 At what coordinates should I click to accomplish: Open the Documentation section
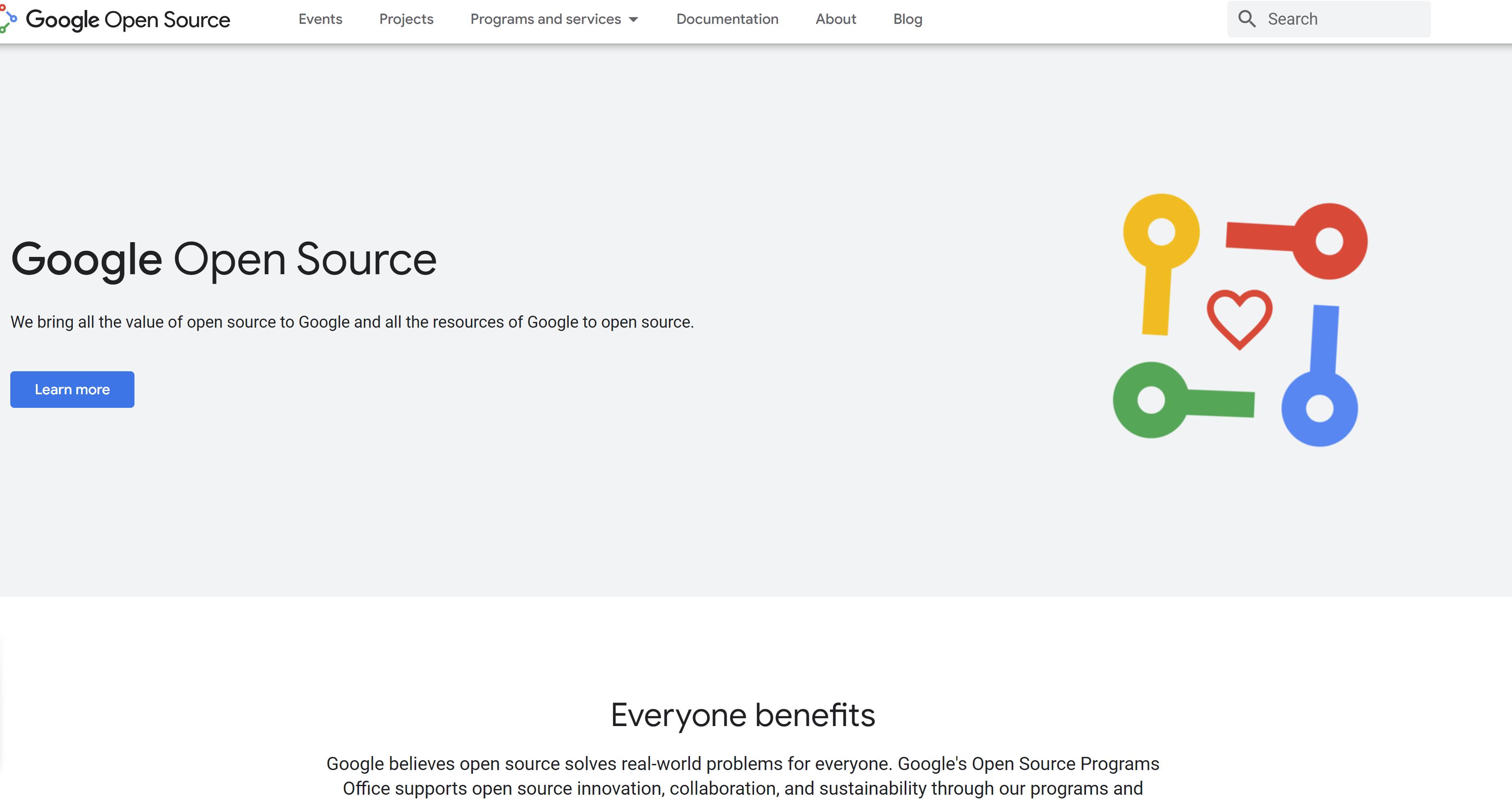[727, 19]
